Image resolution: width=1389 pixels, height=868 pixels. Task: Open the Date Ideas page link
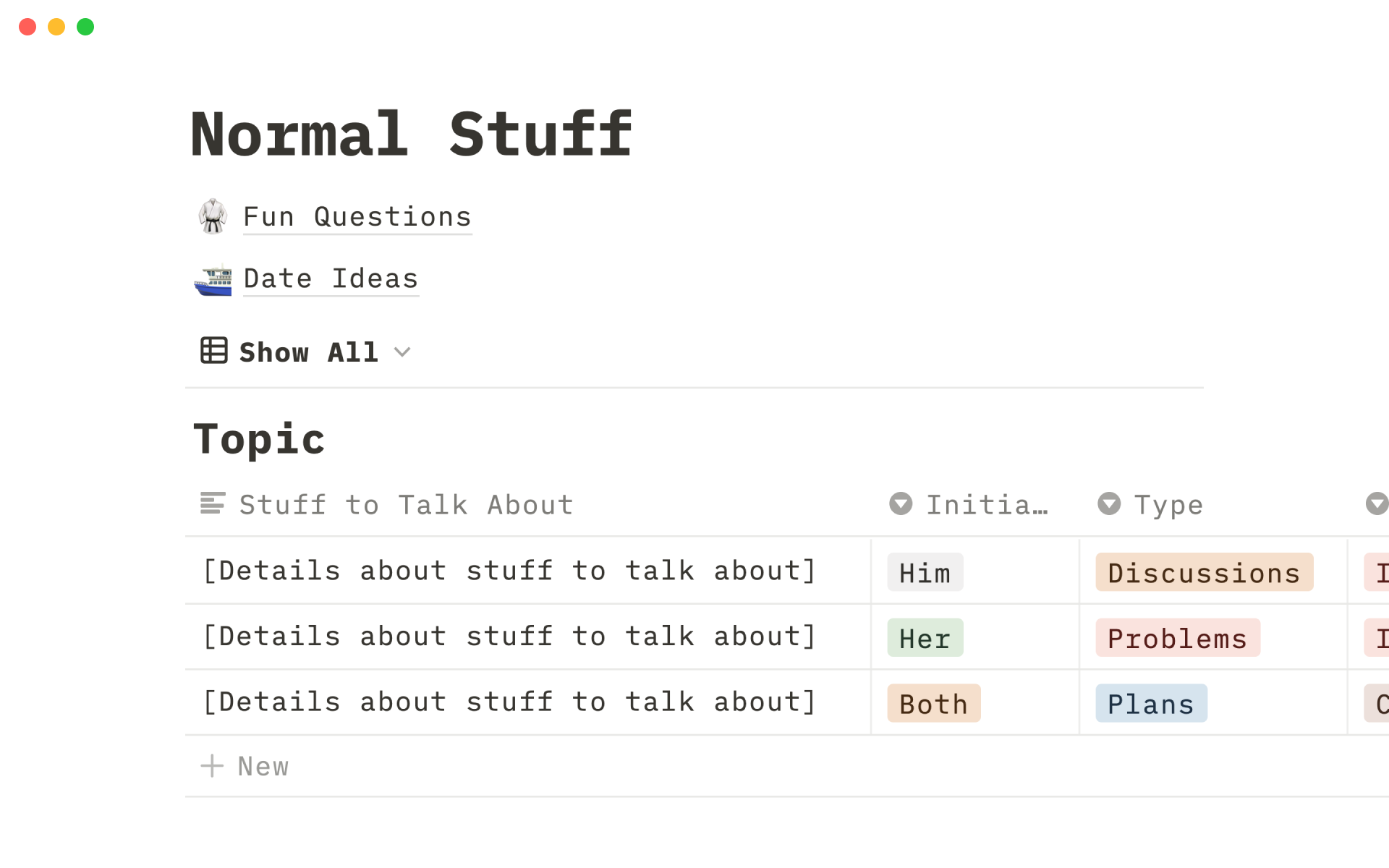[x=331, y=279]
